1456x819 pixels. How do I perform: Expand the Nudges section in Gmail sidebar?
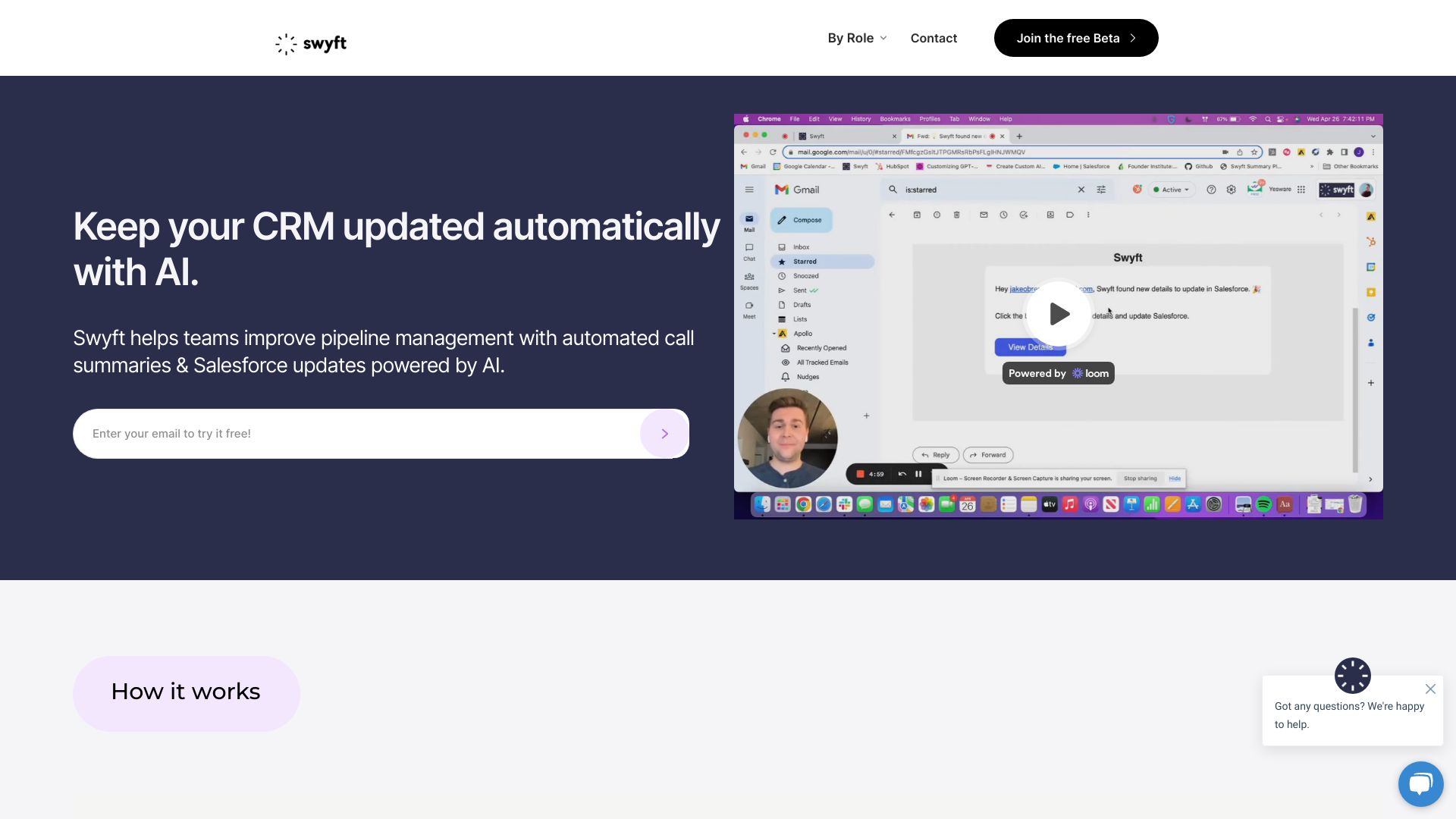pyautogui.click(x=808, y=377)
